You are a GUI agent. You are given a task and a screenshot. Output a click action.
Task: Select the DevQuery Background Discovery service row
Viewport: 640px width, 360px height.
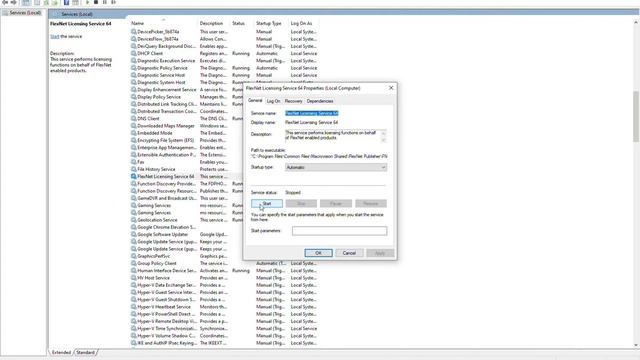click(224, 46)
